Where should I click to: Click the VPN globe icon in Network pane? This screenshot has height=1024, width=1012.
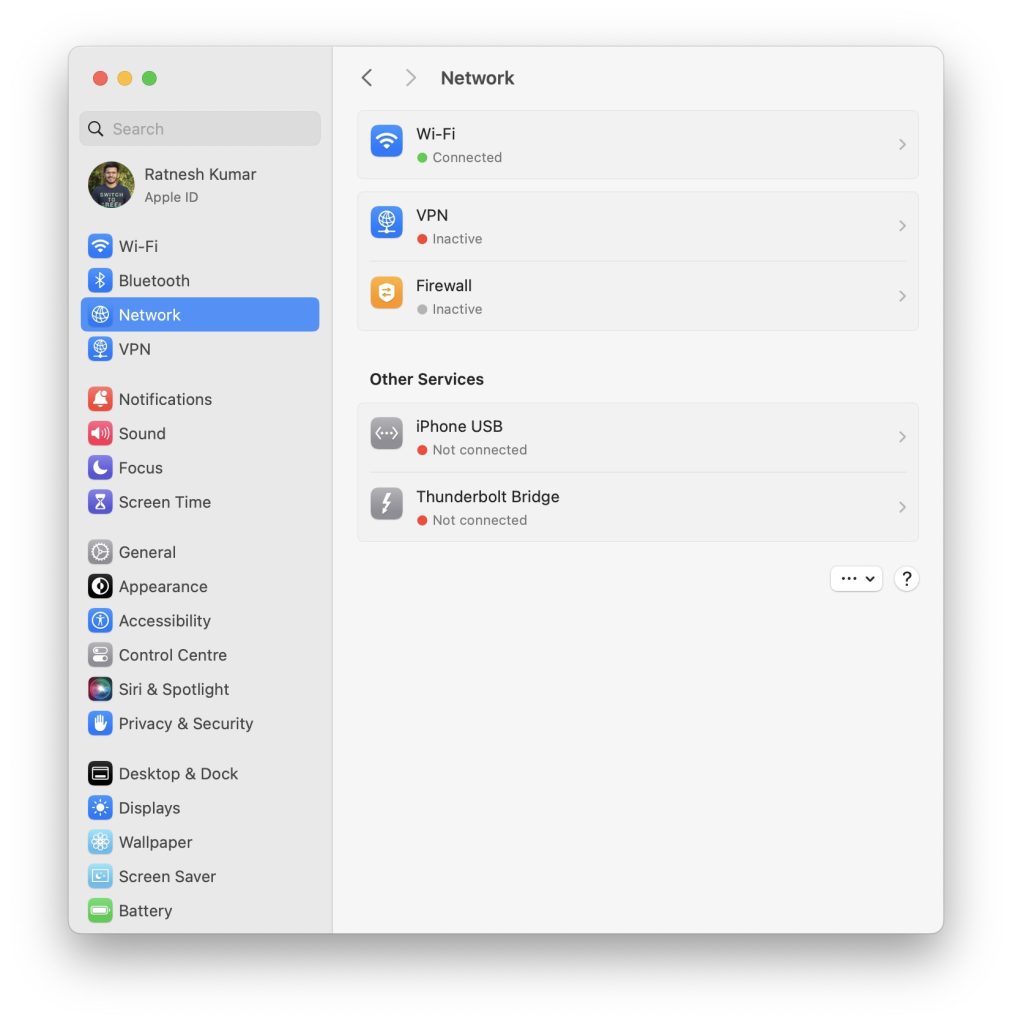pyautogui.click(x=387, y=222)
